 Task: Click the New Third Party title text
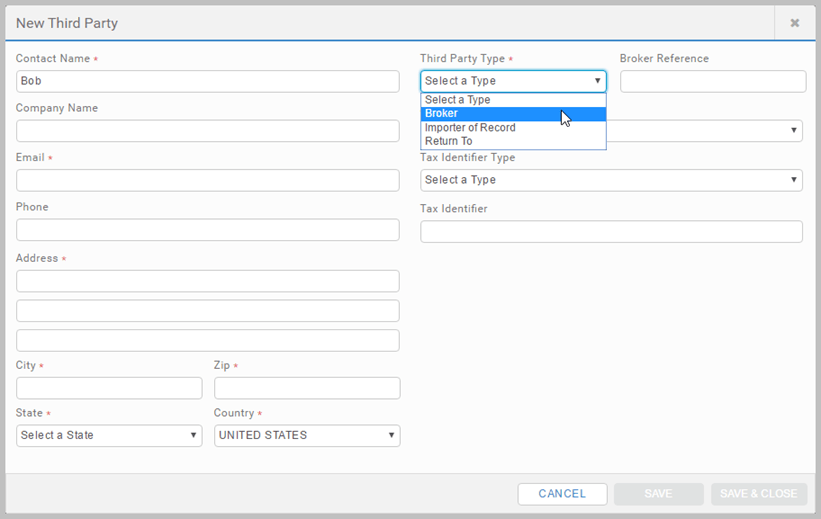click(x=67, y=23)
